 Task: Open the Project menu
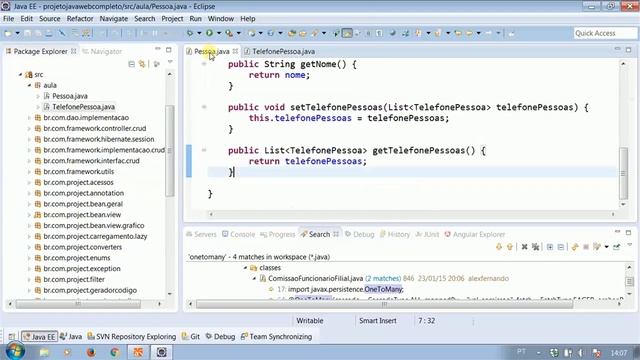coord(172,19)
